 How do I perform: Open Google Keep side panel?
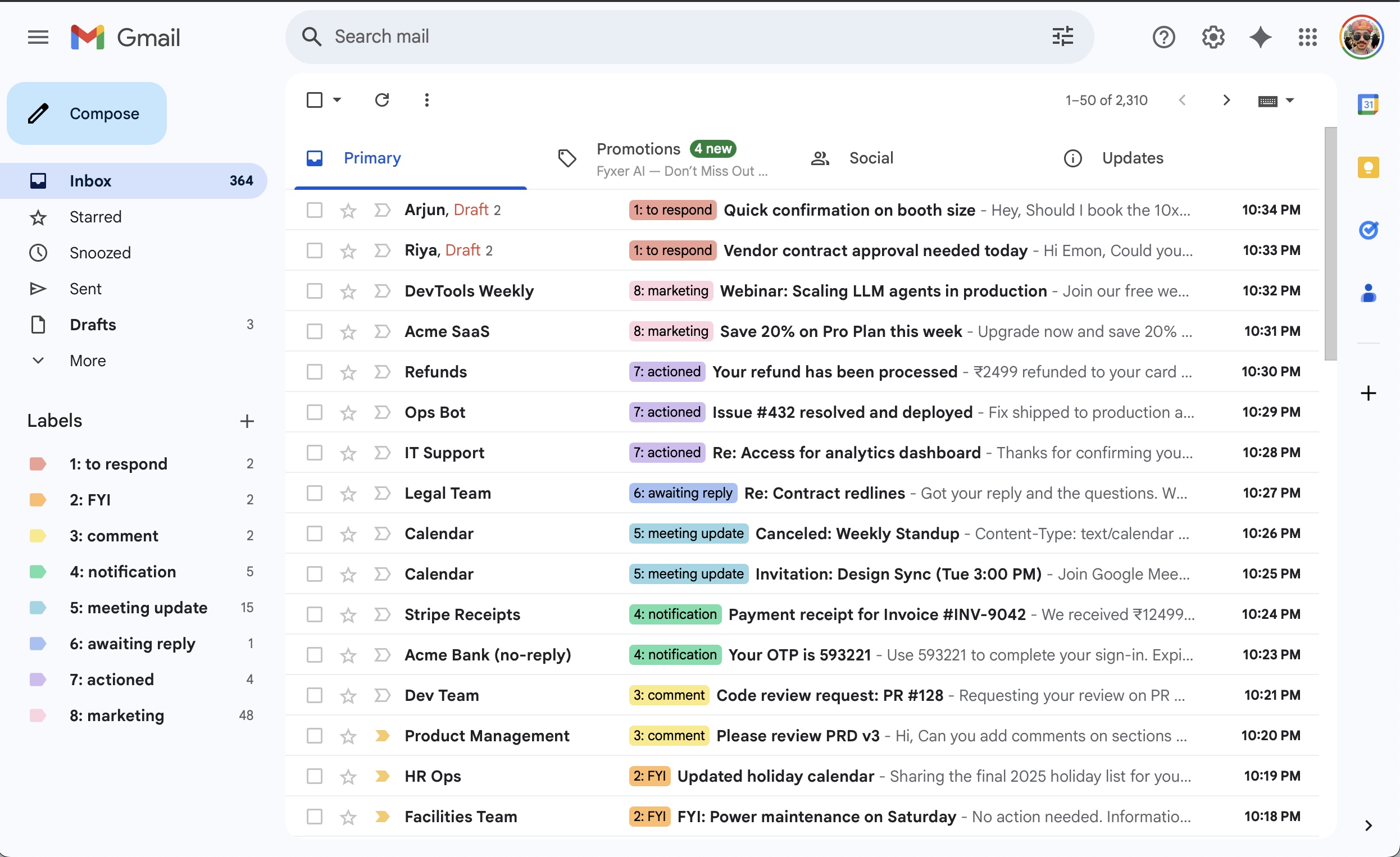tap(1369, 166)
